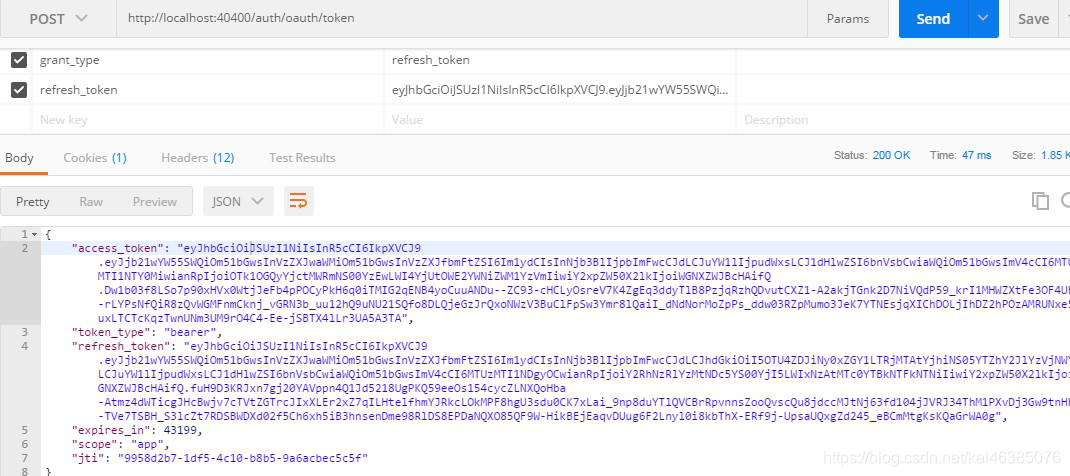Open the JSON format dropdown

point(238,201)
